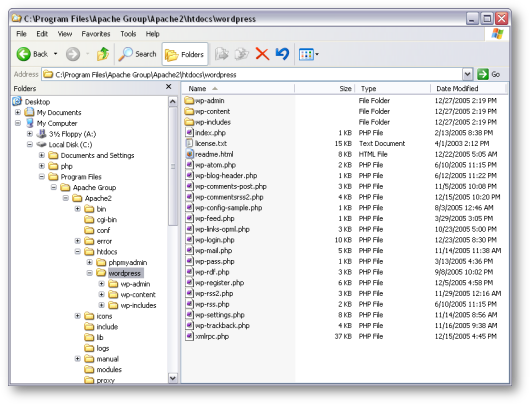This screenshot has height=404, width=530.
Task: Sort by the Date Modified column
Action: [x=469, y=89]
